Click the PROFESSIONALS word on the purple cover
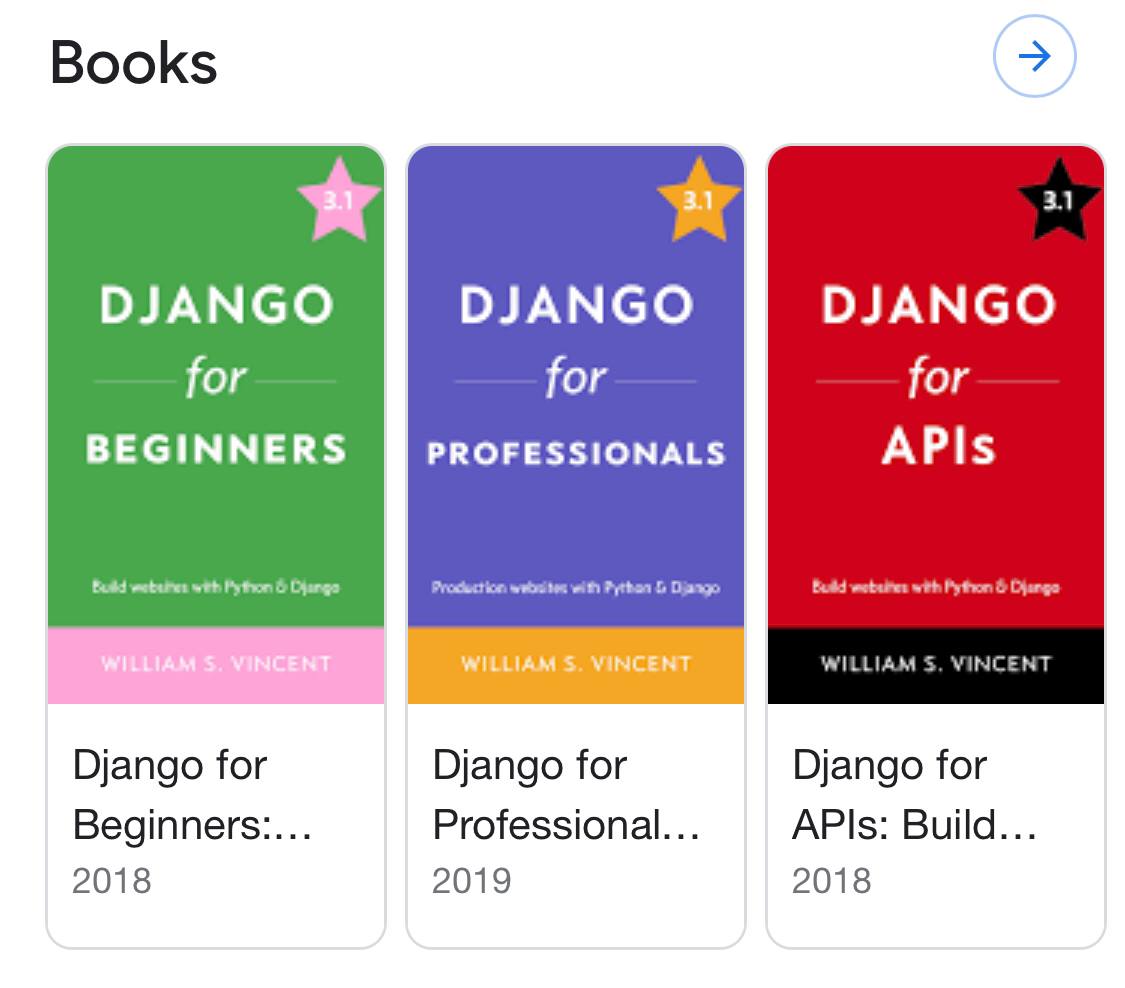The width and height of the screenshot is (1125, 988). click(576, 453)
